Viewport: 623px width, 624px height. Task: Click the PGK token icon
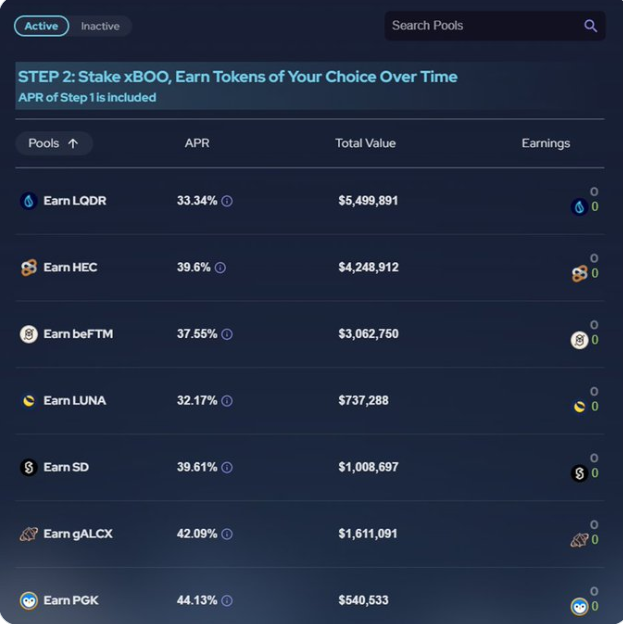pyautogui.click(x=29, y=600)
